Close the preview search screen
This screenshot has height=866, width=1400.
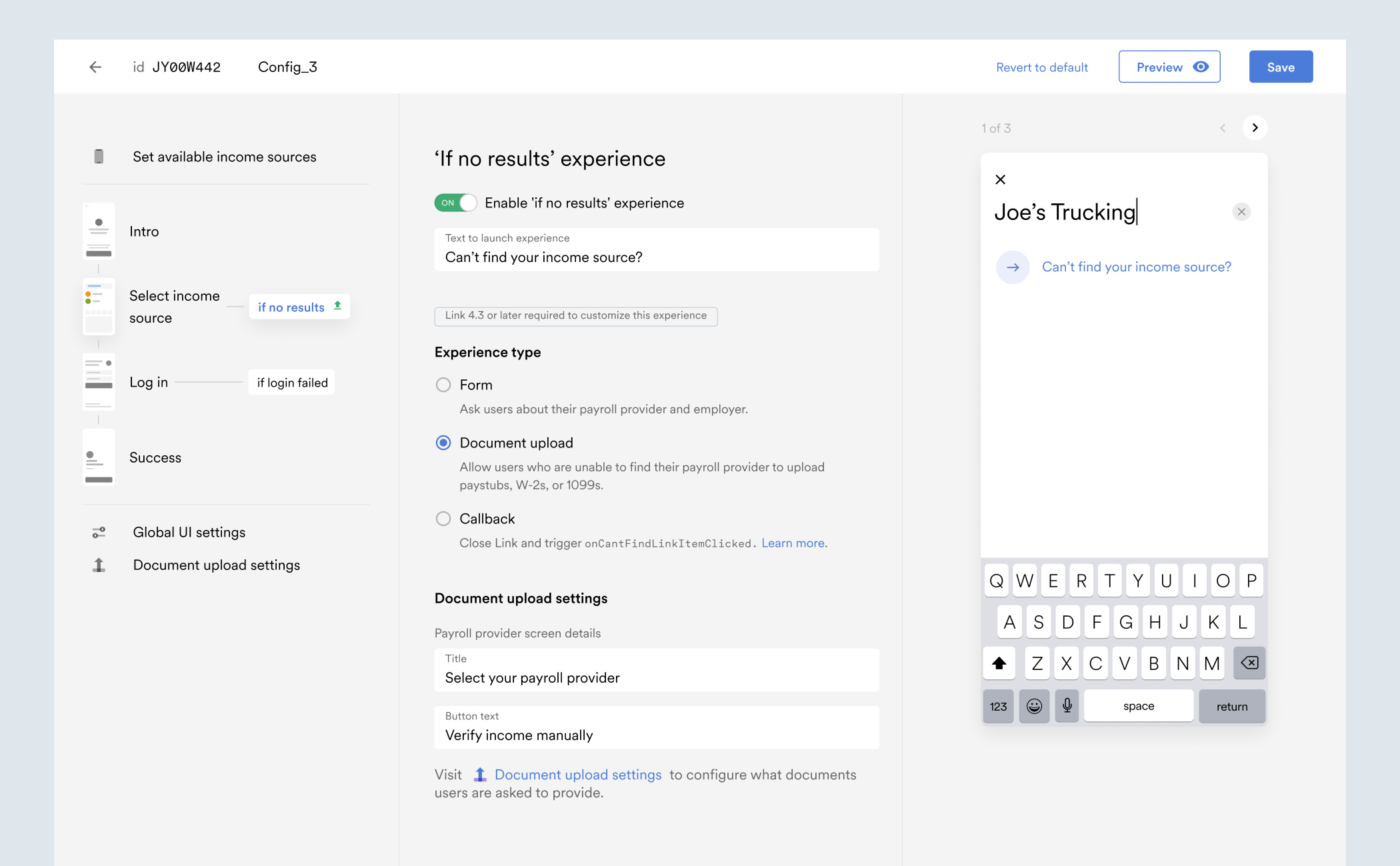point(1000,179)
